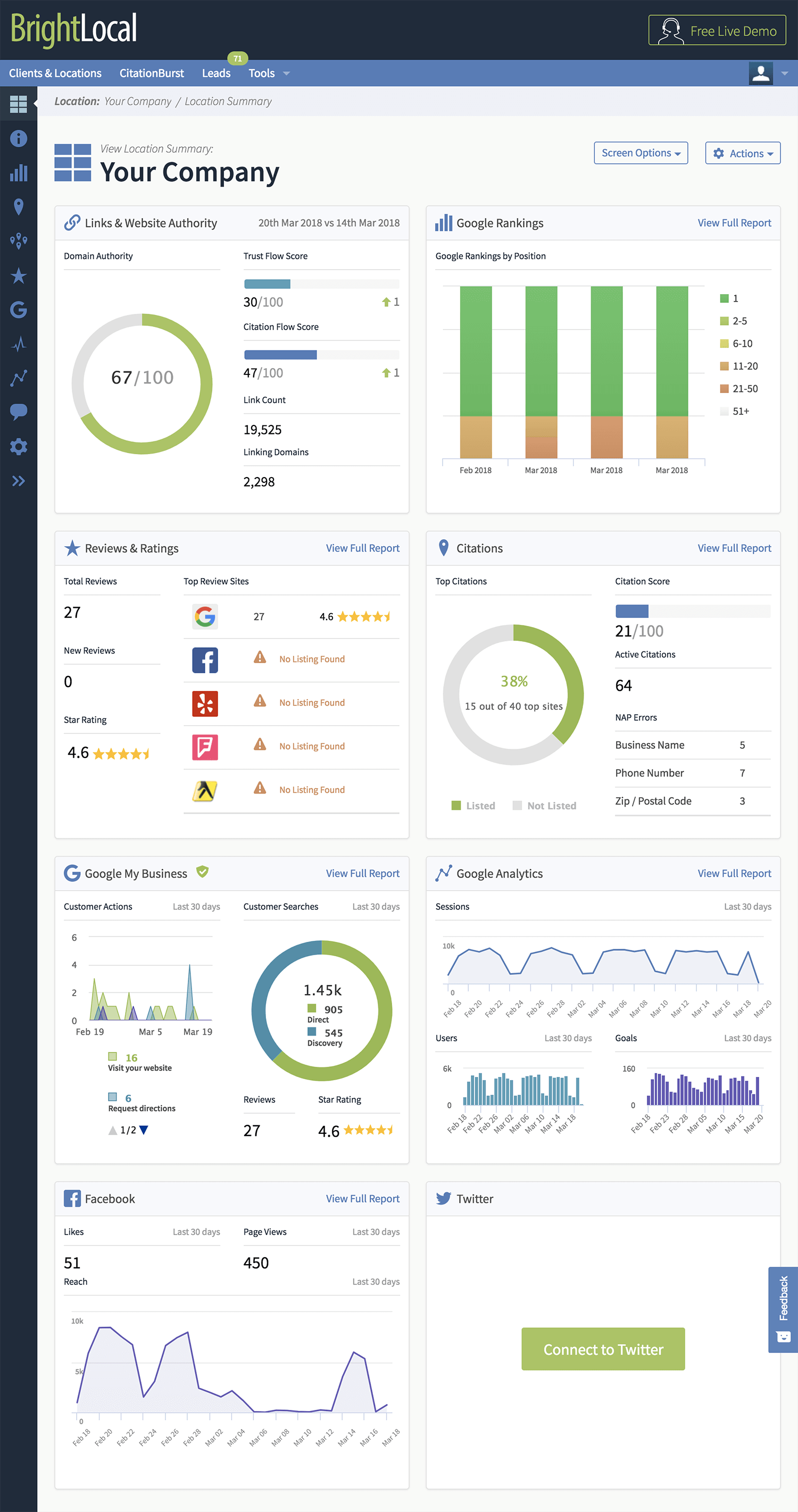798x1512 pixels.
Task: Open the pulse activity sidebar icon
Action: (18, 344)
